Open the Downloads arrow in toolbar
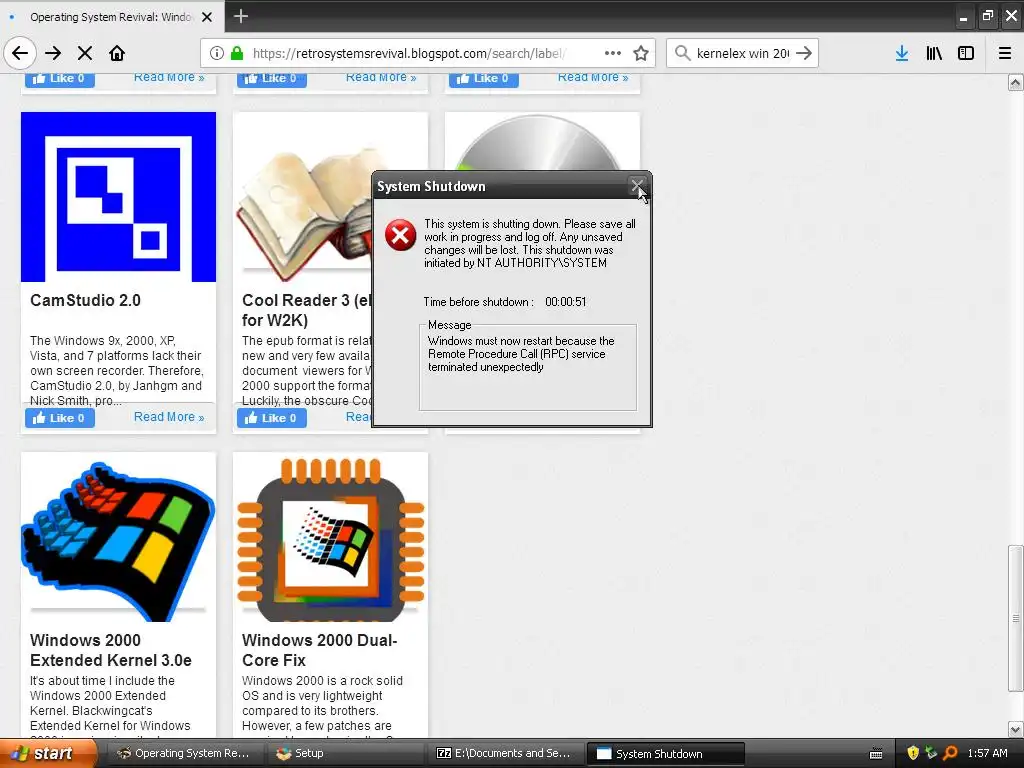 point(902,53)
